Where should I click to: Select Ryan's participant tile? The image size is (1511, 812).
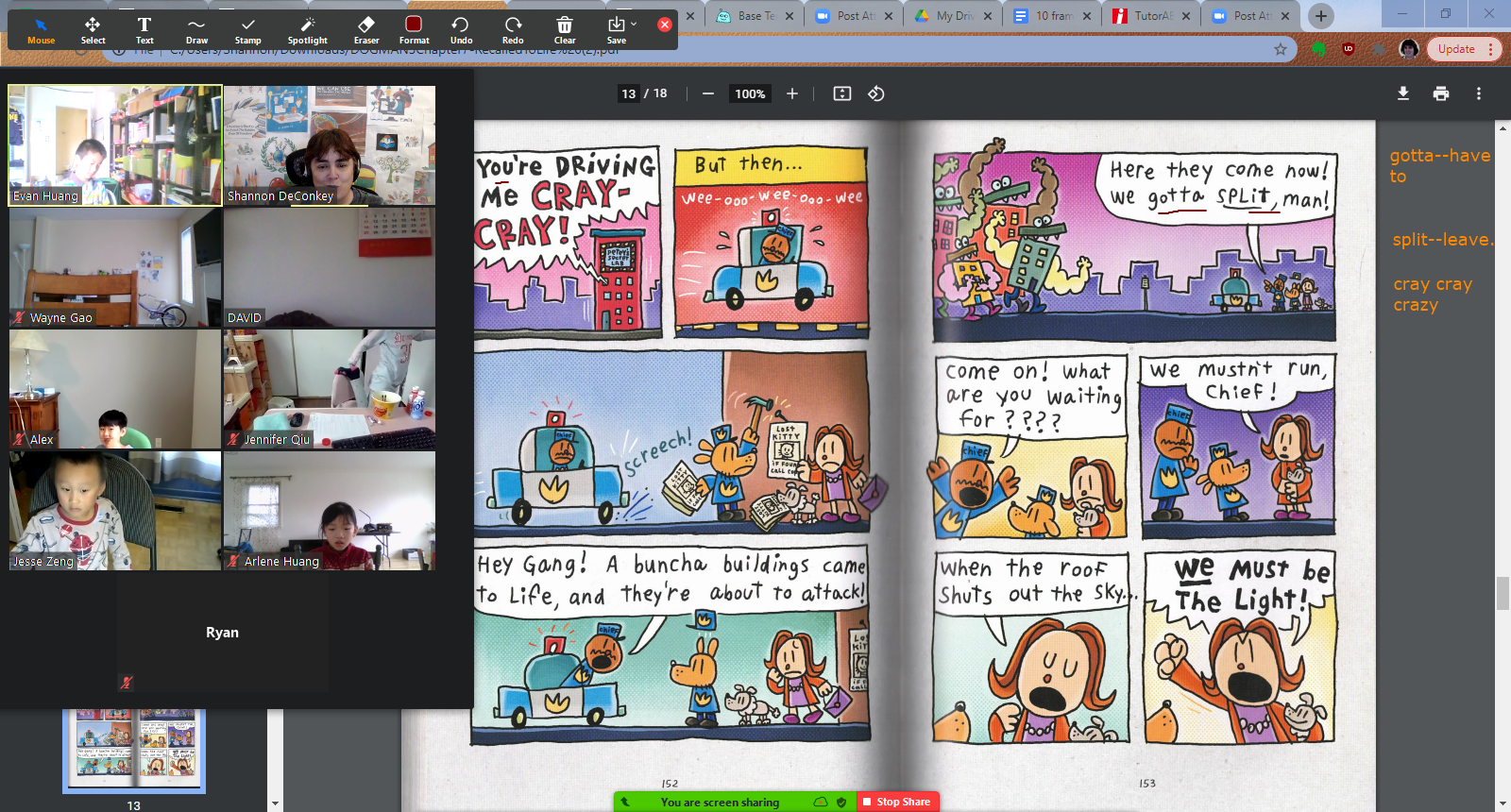pos(223,633)
